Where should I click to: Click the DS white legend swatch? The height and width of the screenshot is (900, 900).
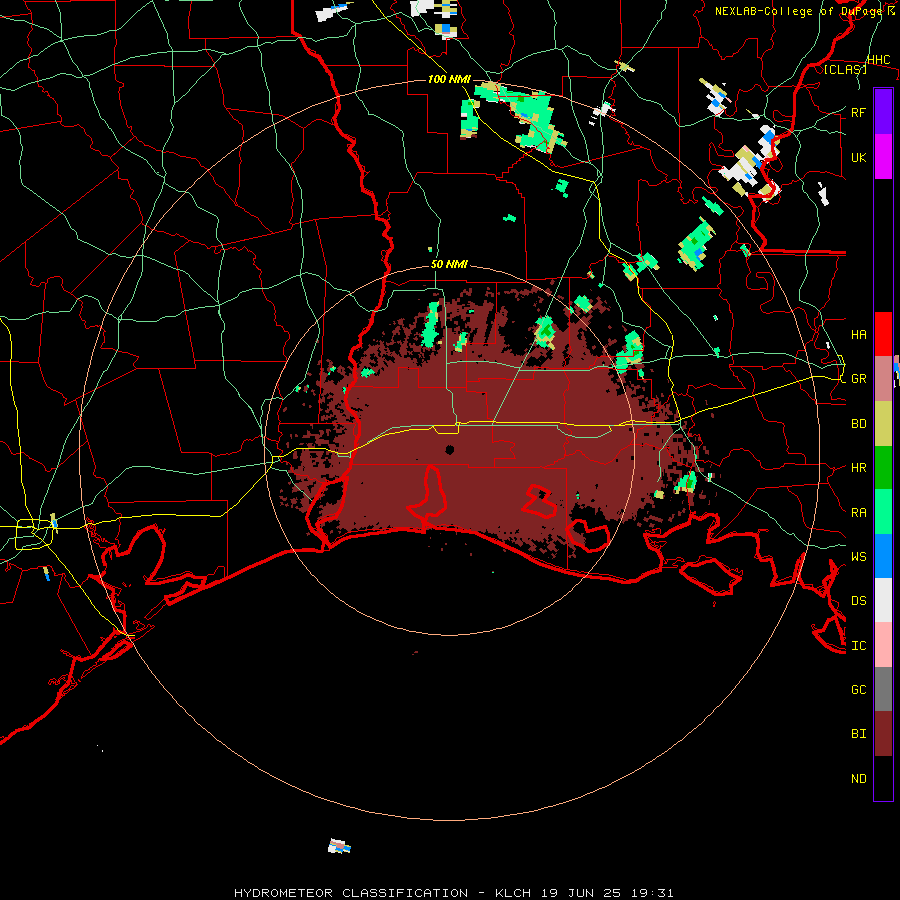pos(883,600)
